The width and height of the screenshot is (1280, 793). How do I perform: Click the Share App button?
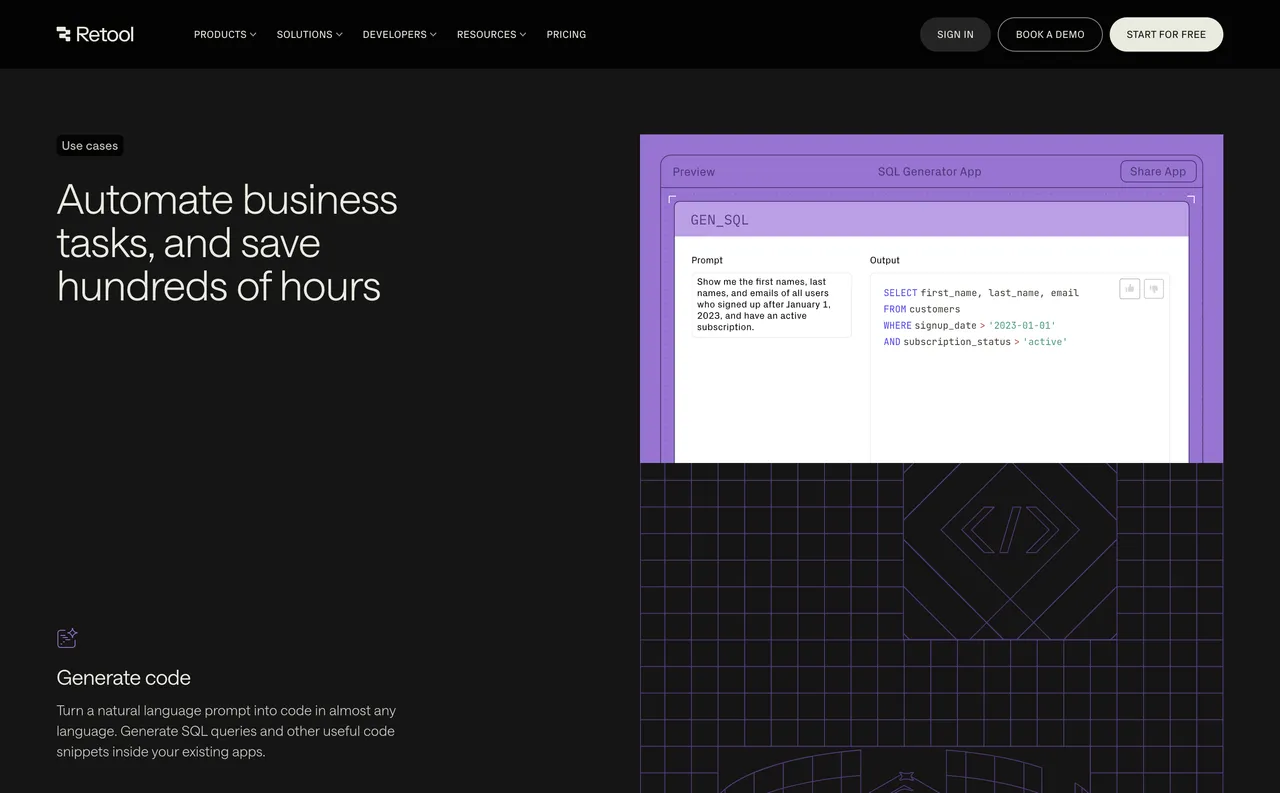(1157, 171)
